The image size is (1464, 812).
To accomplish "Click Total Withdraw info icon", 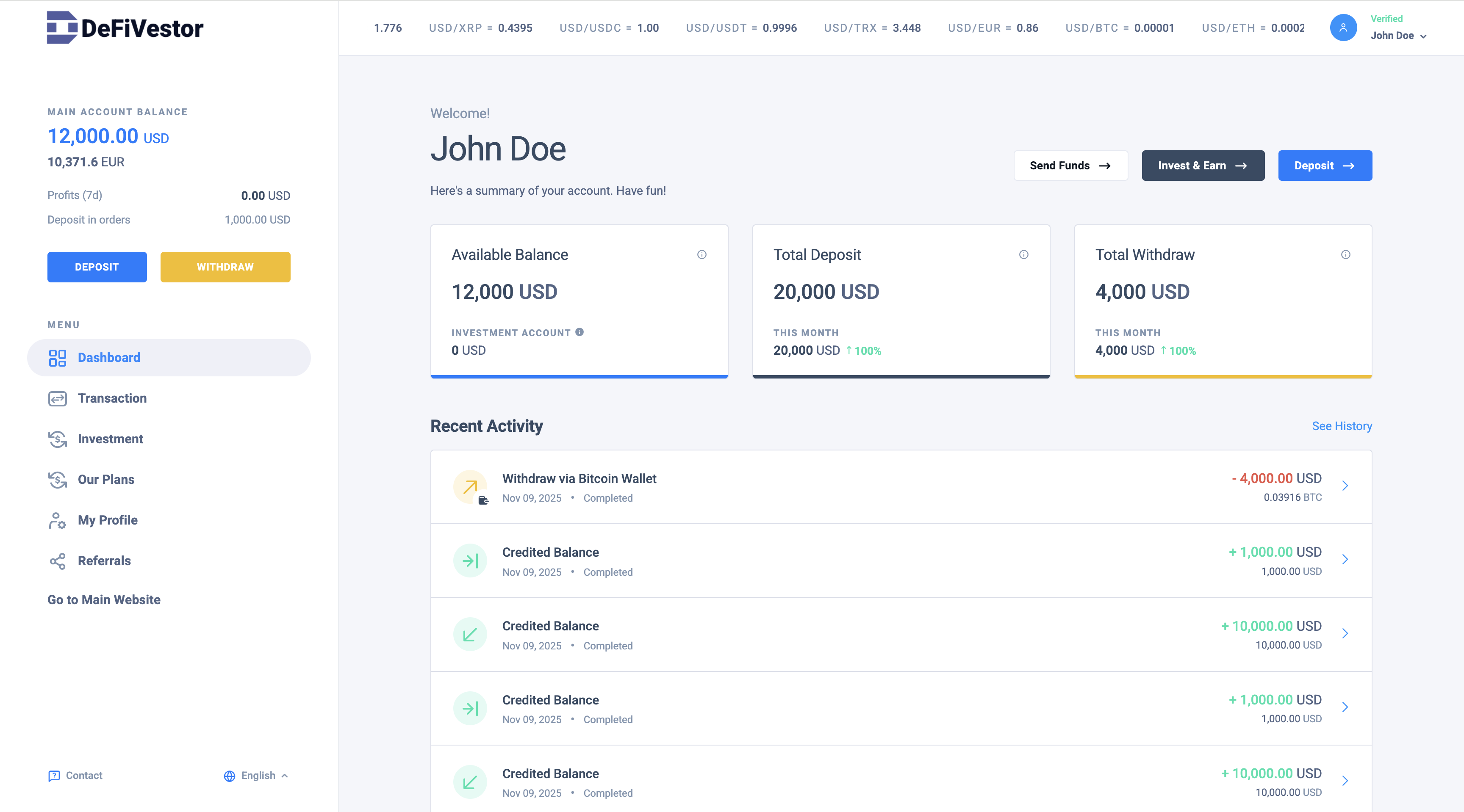I will point(1345,254).
